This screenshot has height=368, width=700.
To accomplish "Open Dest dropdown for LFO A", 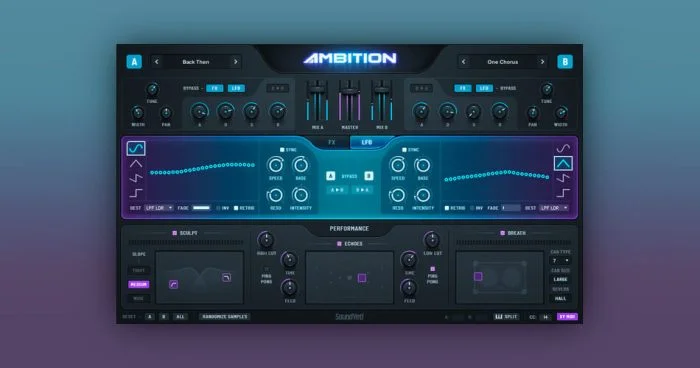I will (x=159, y=208).
